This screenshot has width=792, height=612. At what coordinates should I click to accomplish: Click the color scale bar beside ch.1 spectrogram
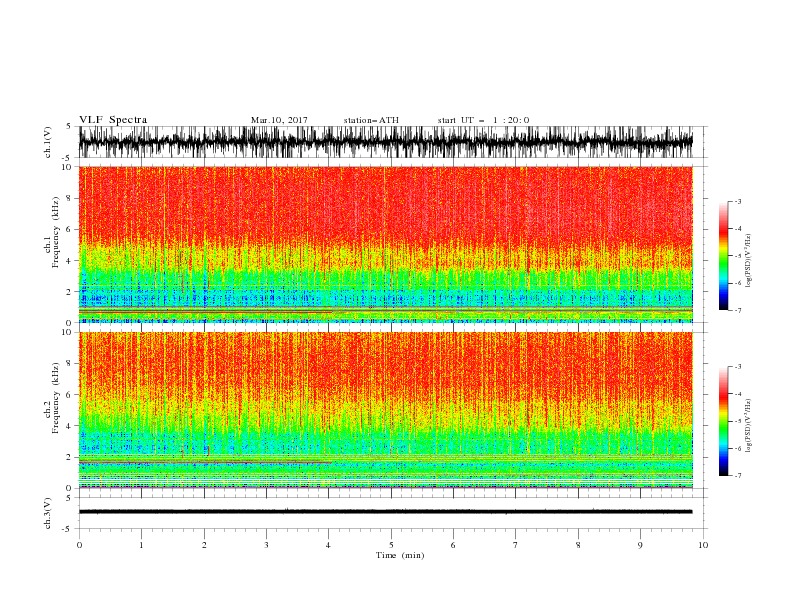[723, 256]
